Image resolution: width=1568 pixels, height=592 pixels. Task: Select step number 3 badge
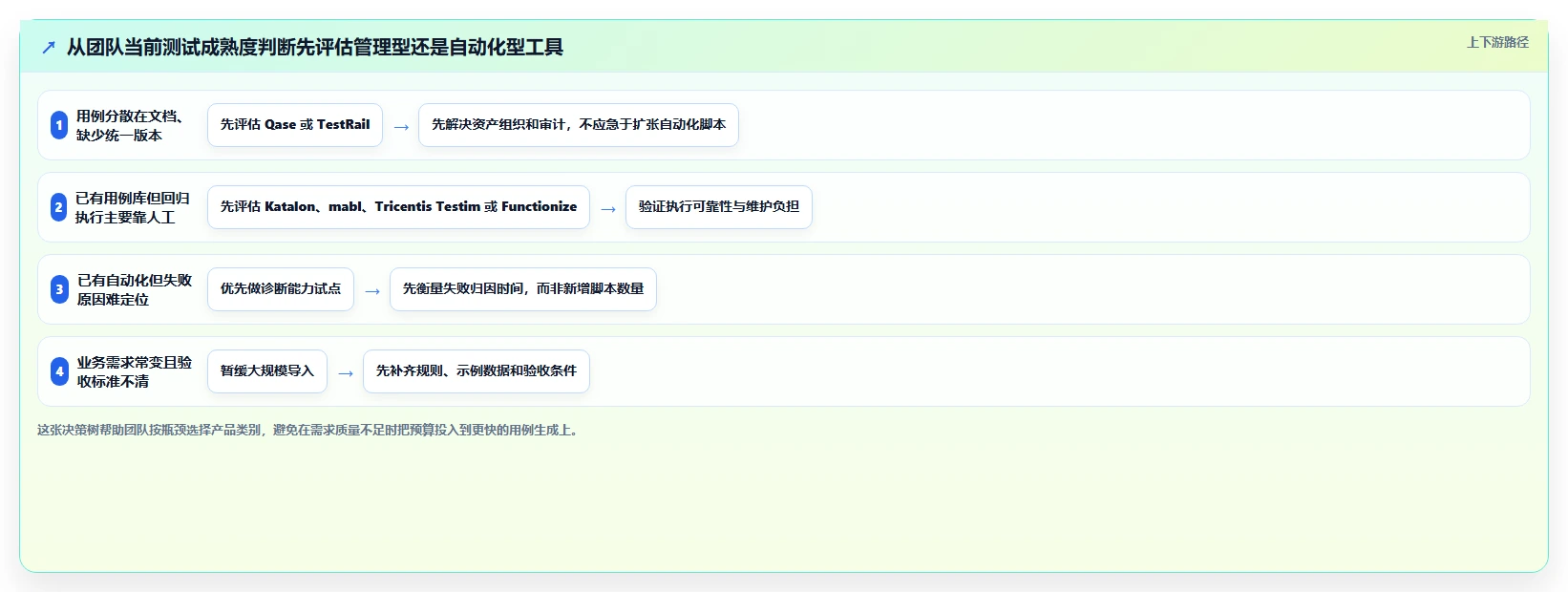[x=59, y=289]
